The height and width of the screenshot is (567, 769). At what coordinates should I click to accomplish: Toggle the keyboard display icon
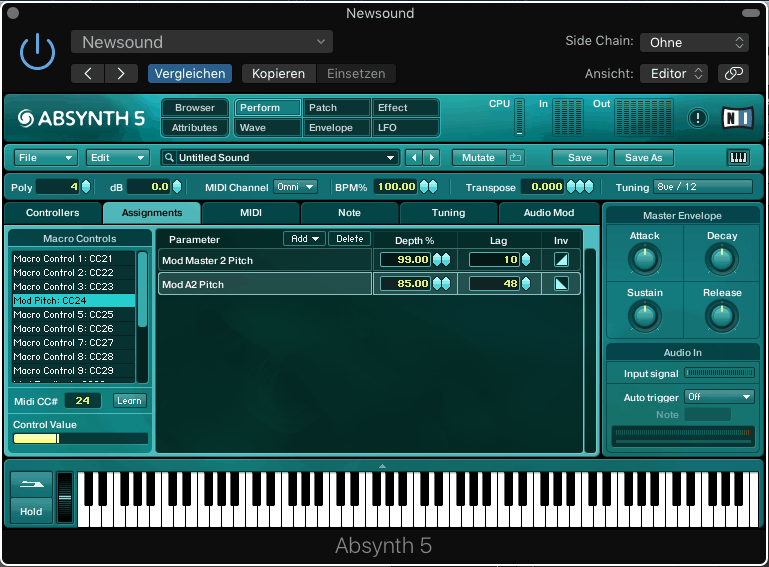tap(738, 158)
